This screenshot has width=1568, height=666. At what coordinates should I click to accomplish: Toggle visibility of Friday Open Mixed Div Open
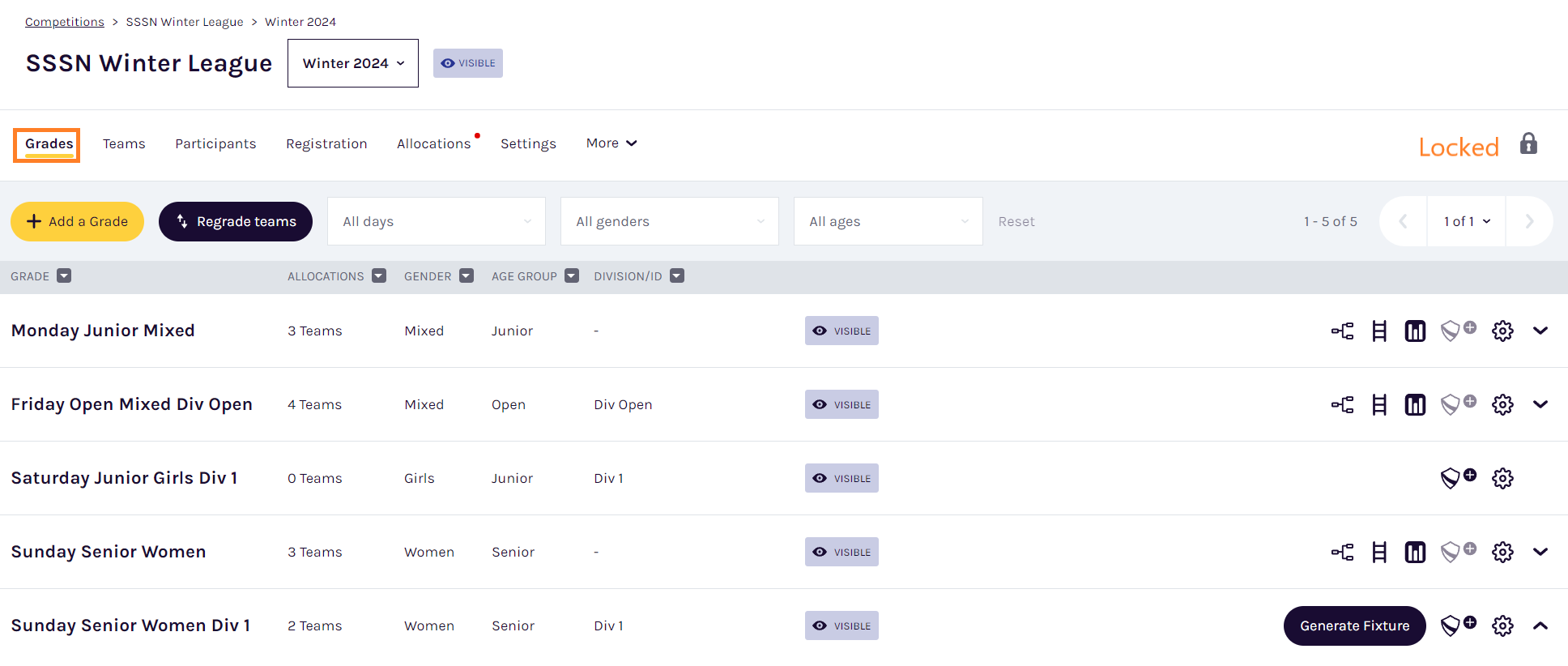click(x=842, y=404)
